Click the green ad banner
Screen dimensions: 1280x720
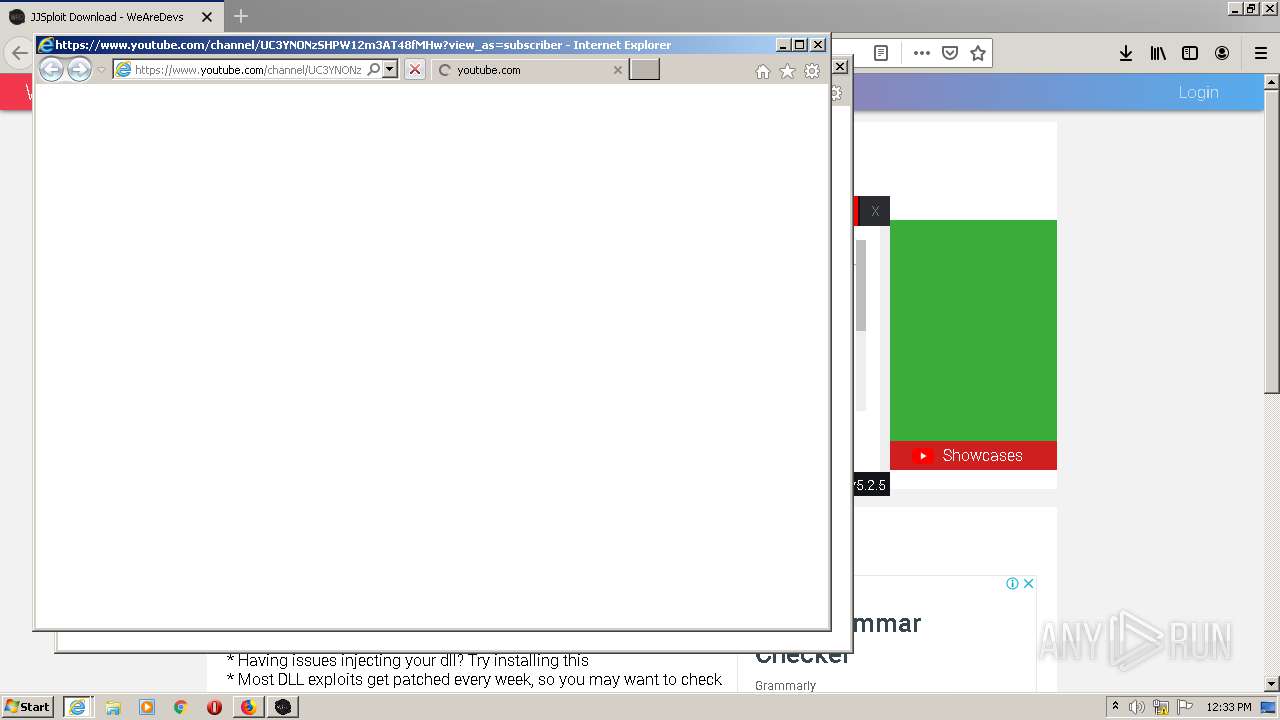973,330
